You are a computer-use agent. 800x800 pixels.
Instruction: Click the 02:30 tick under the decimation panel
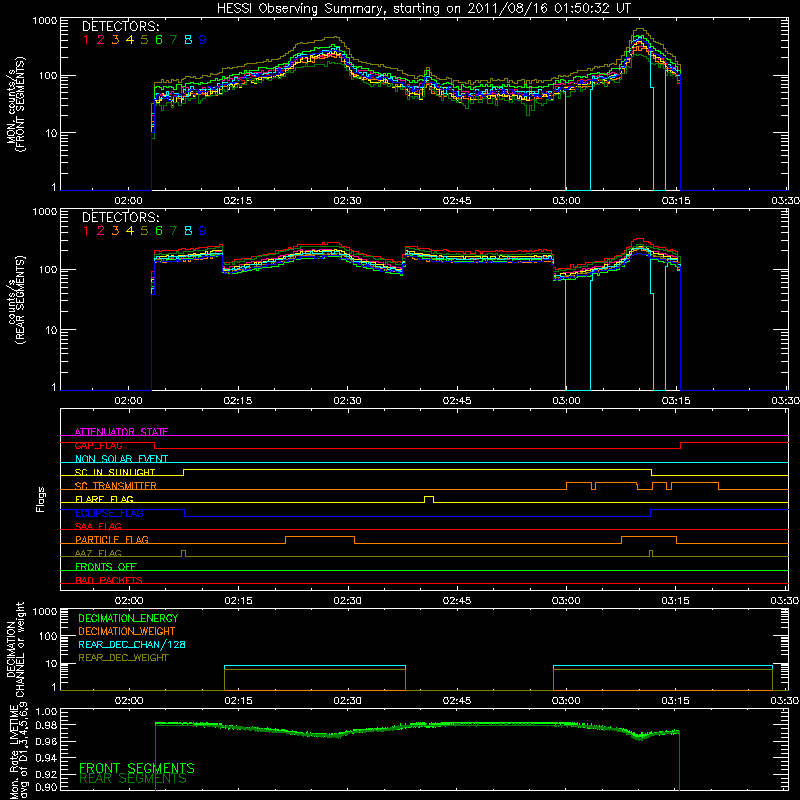(x=347, y=701)
